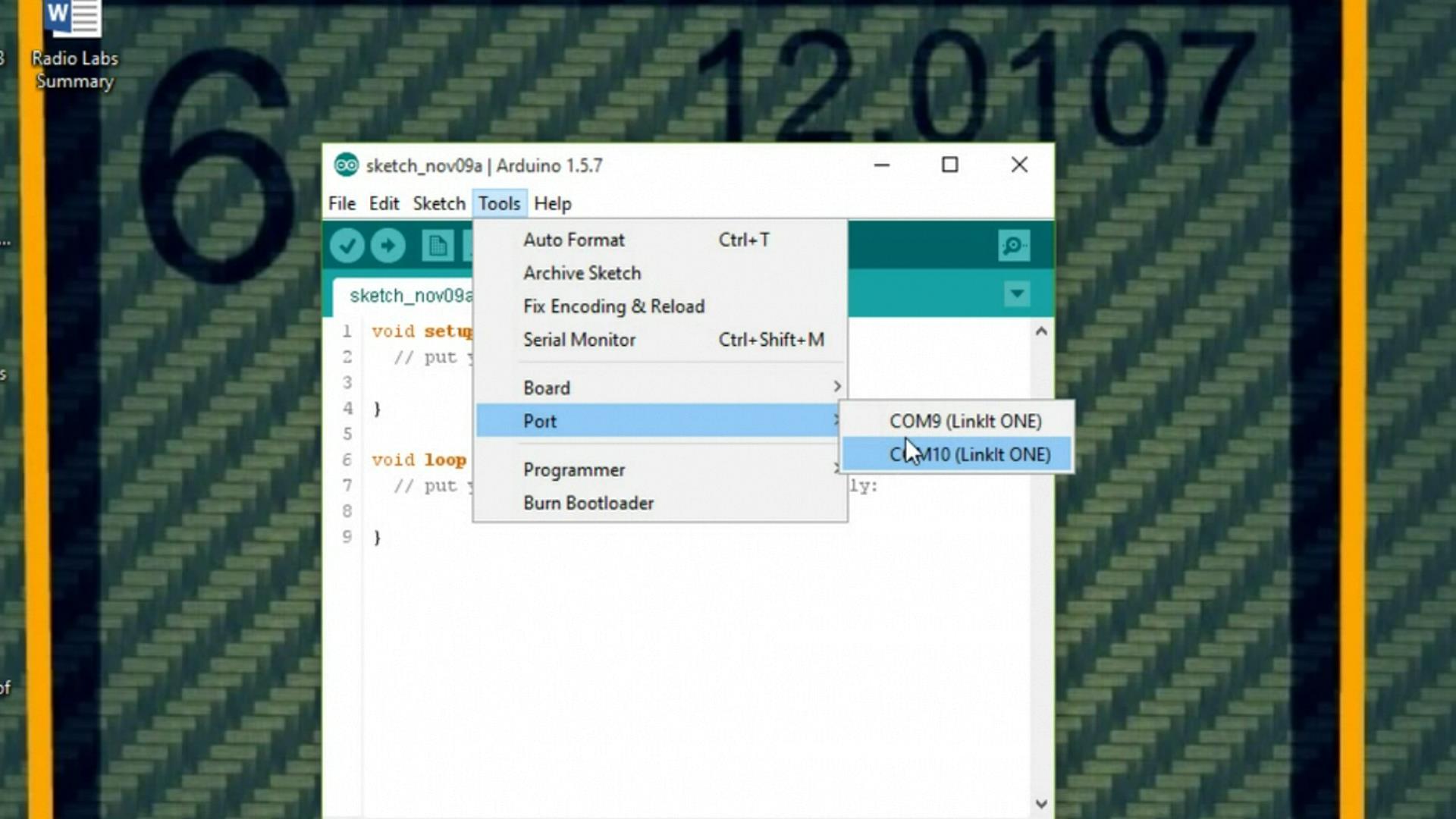Open the Radio Labs Summary desktop icon

point(74,45)
